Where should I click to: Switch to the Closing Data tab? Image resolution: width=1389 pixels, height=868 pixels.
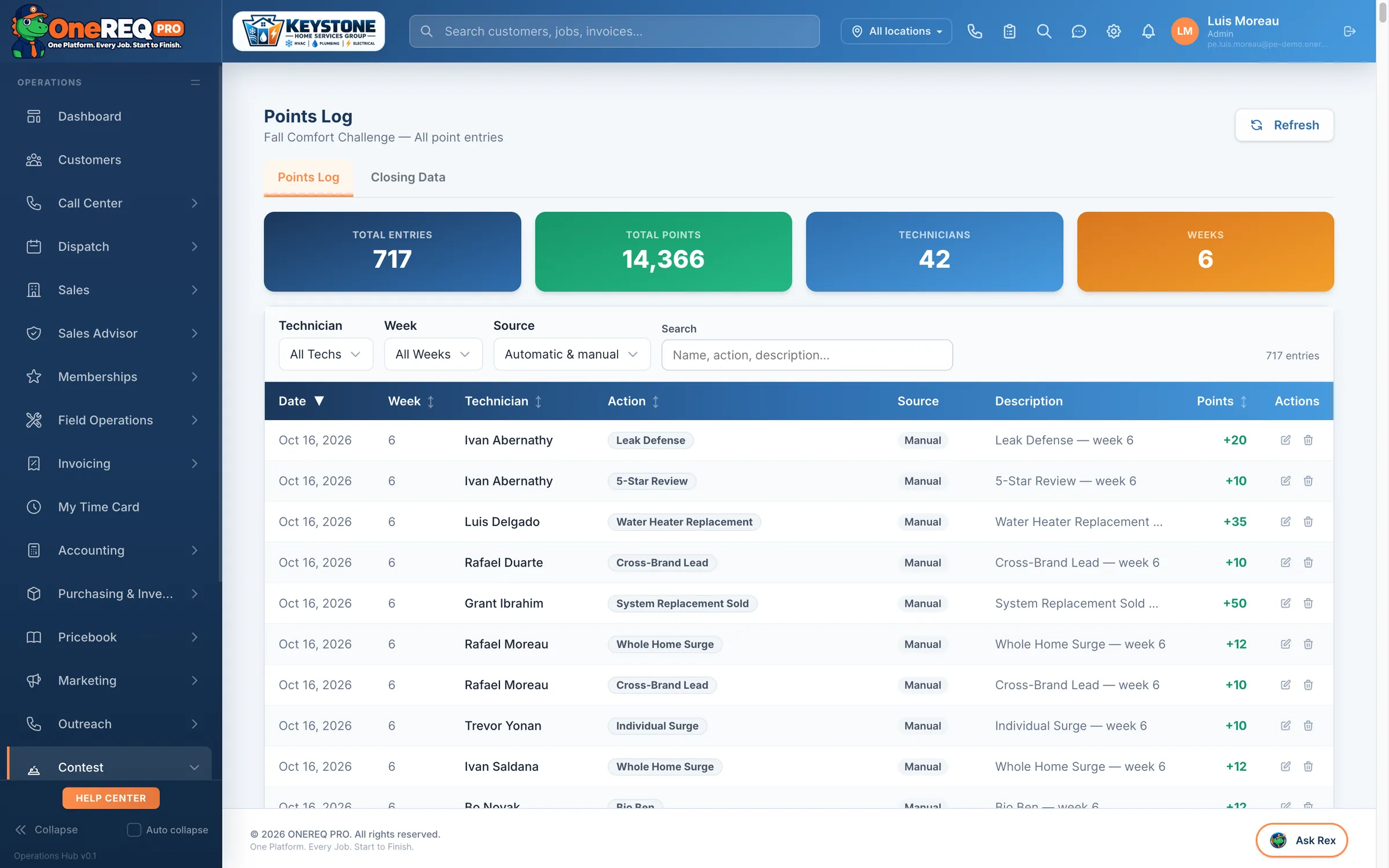tap(408, 177)
